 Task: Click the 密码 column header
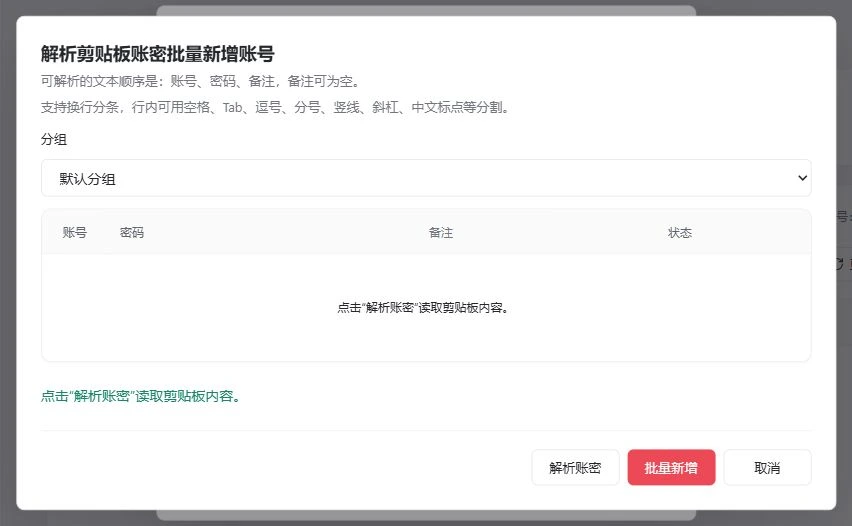point(131,233)
